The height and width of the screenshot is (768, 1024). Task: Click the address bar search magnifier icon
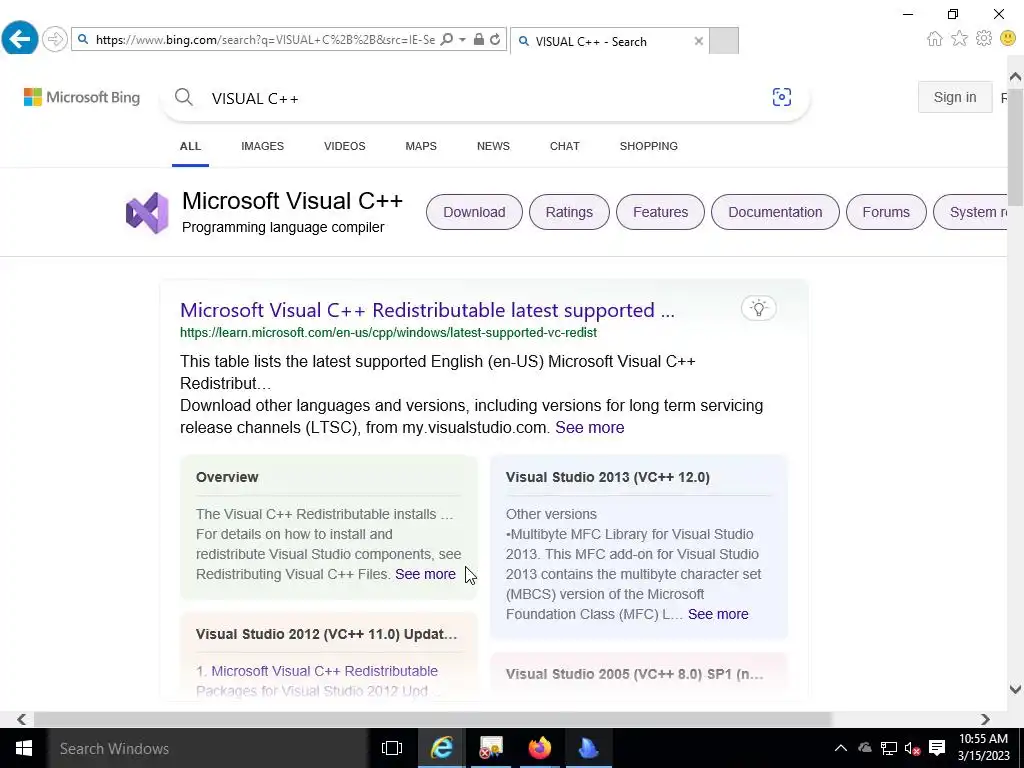pos(447,40)
